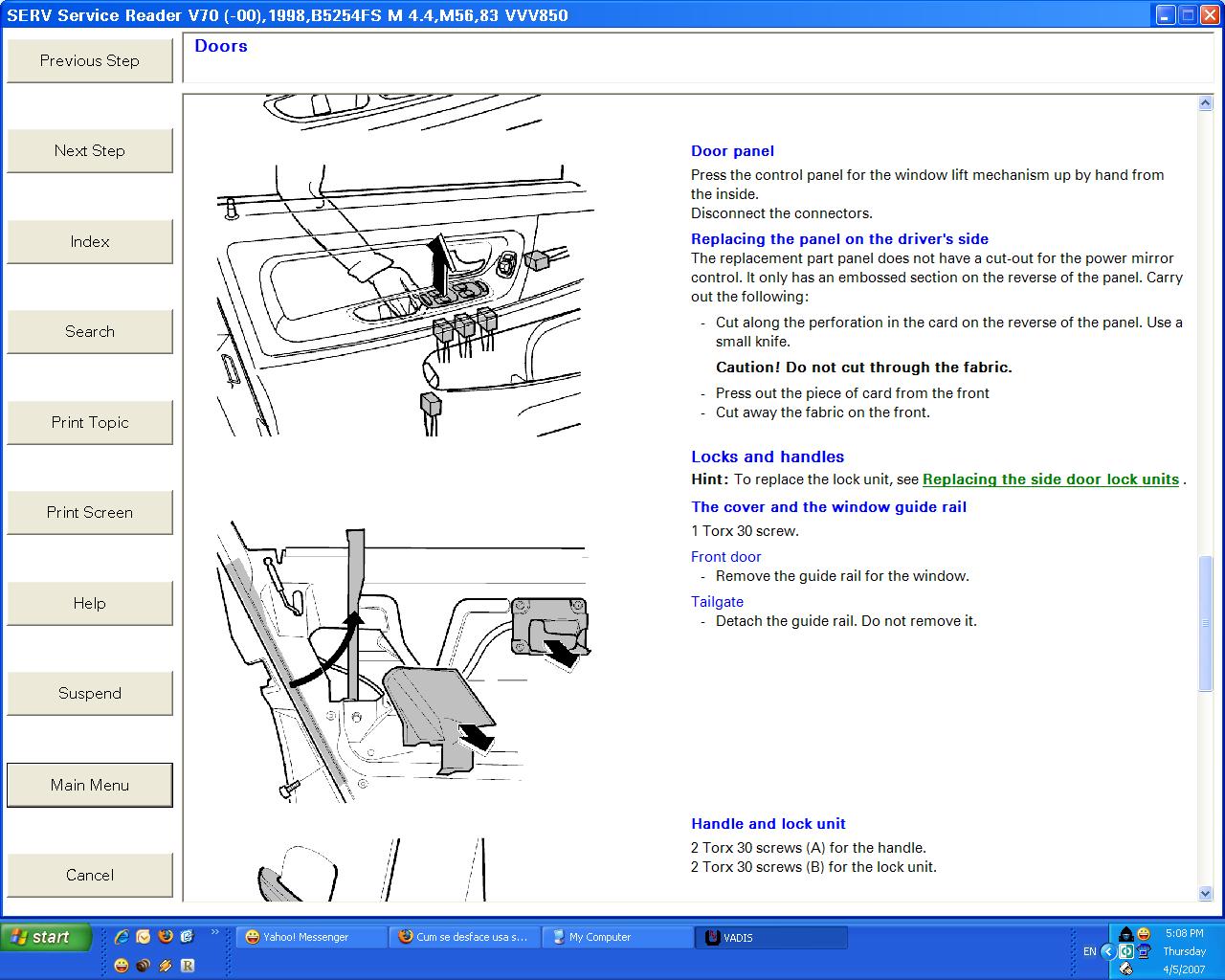This screenshot has height=980, width=1225.
Task: Click the Print Screen button
Action: pos(90,513)
